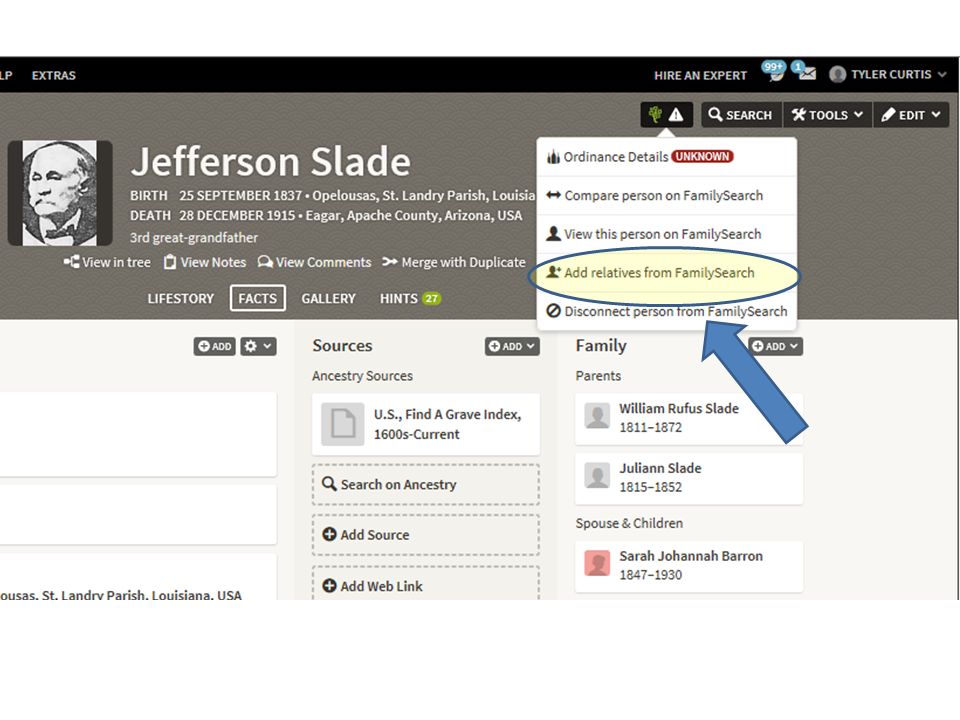Click the Find A Grave document icon
Viewport: 960px width, 720px height.
[x=343, y=424]
